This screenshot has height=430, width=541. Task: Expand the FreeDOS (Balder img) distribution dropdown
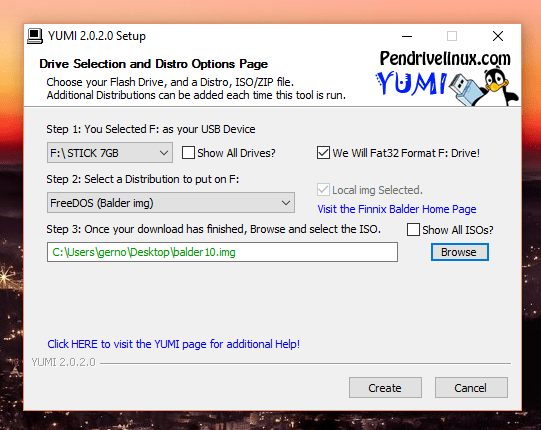(171, 203)
